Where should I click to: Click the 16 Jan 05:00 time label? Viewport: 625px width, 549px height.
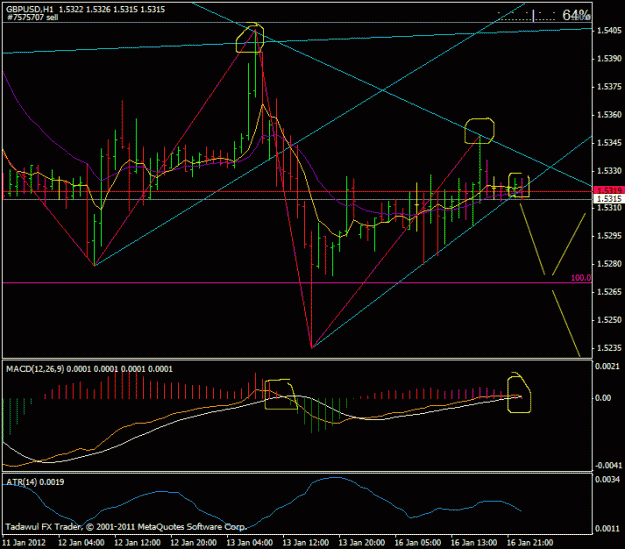click(x=418, y=543)
